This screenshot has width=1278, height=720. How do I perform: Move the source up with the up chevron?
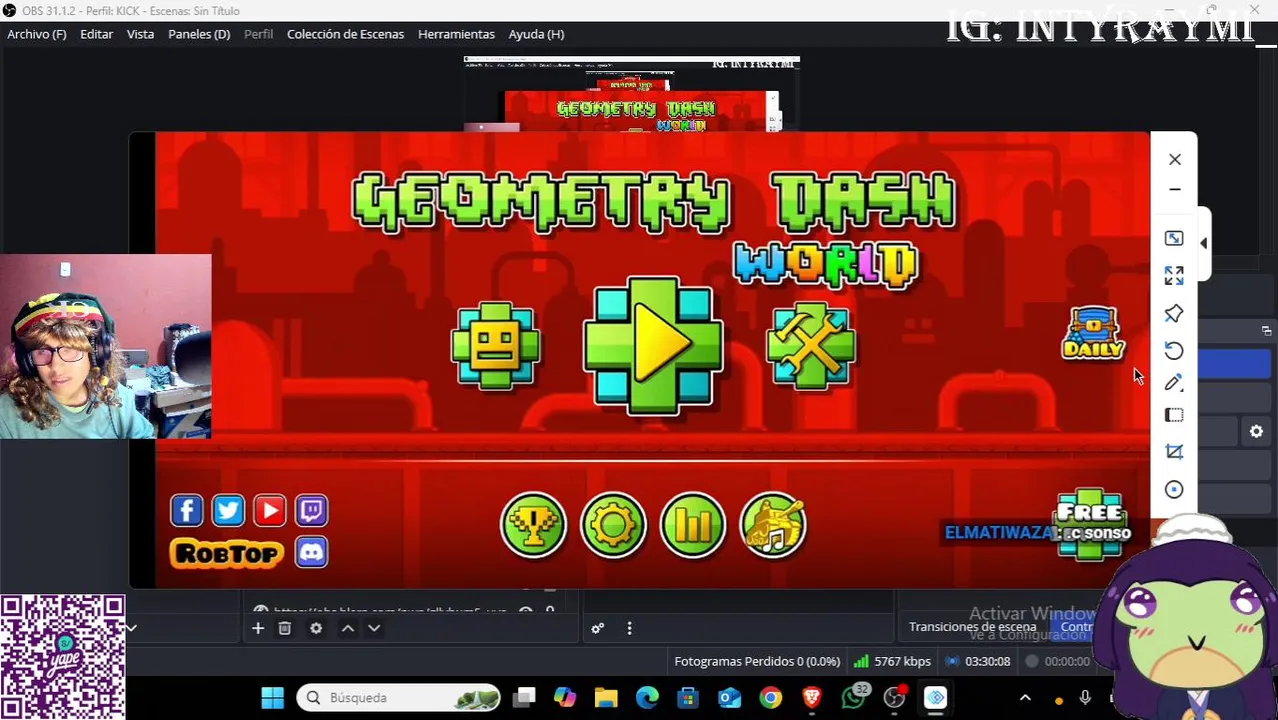coord(347,628)
